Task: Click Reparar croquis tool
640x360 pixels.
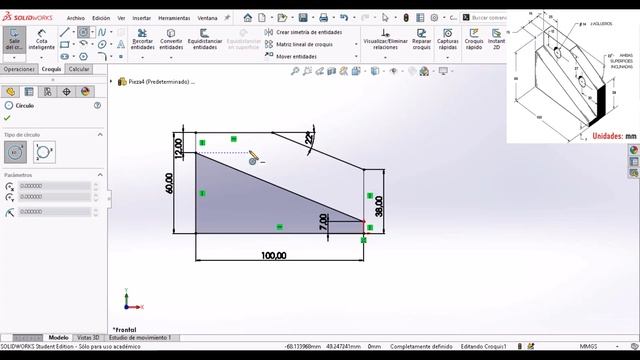Action: pos(422,40)
